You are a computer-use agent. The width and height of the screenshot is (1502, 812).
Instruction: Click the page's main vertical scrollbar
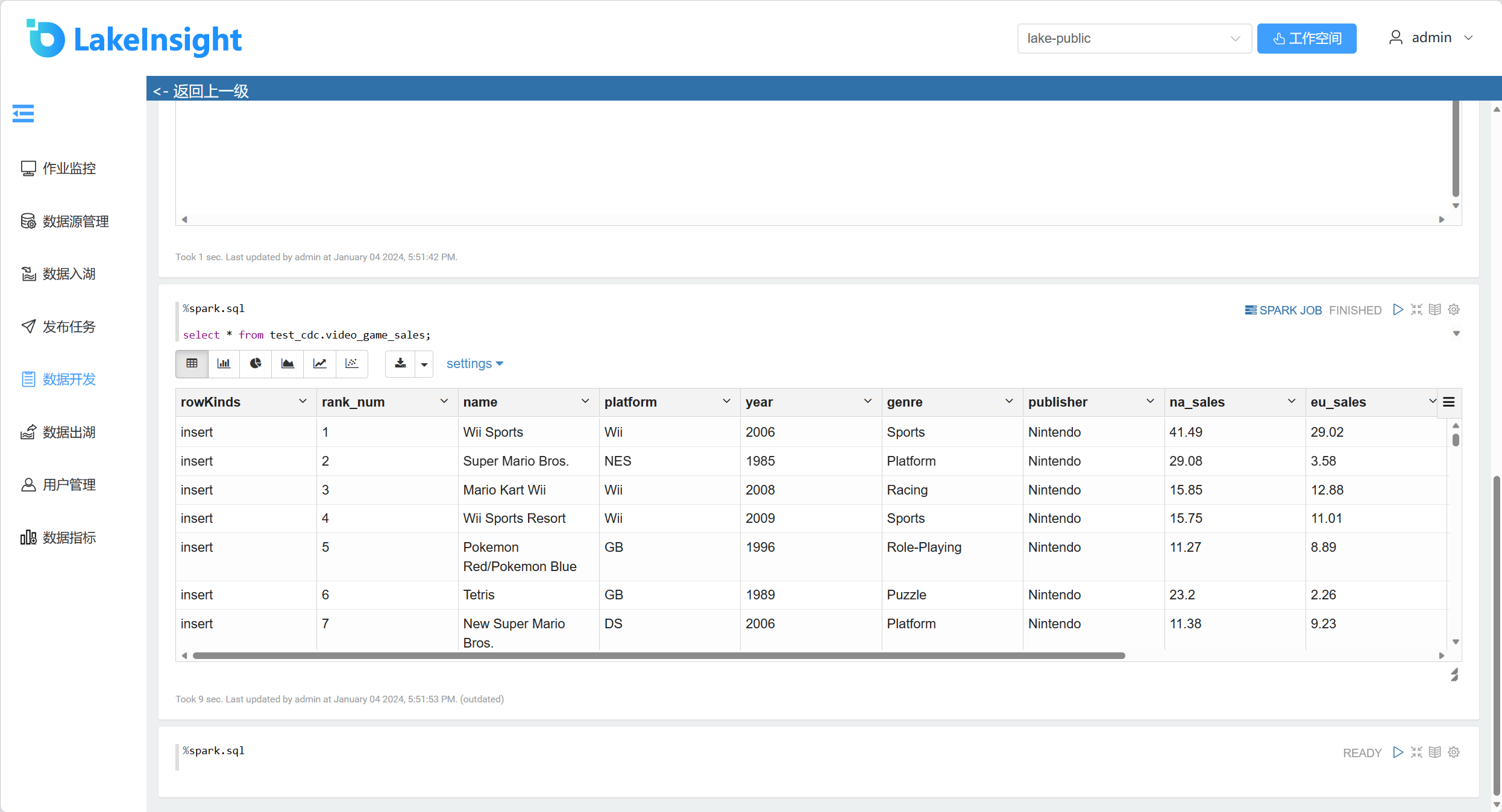(1496, 636)
